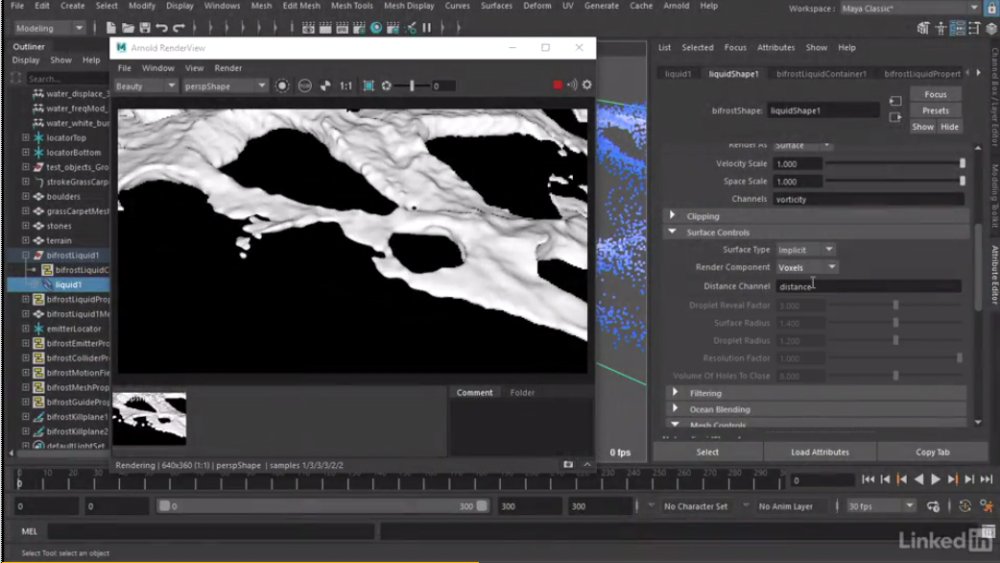Click the color wheel icon in RenderView

(x=325, y=85)
